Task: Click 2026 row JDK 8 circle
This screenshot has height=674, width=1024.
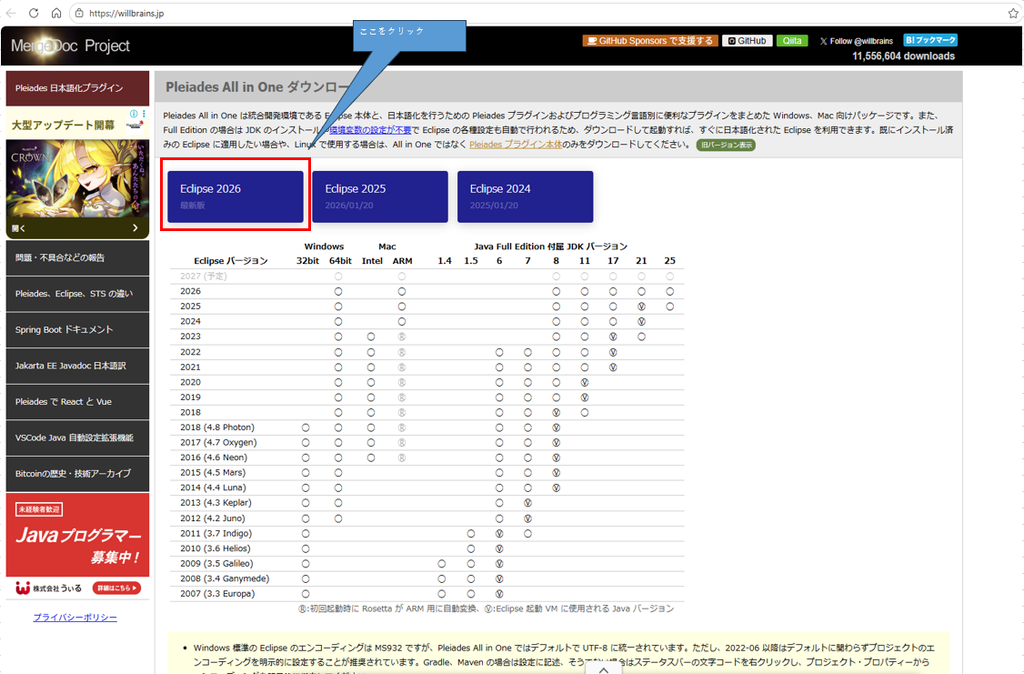Action: click(x=556, y=291)
